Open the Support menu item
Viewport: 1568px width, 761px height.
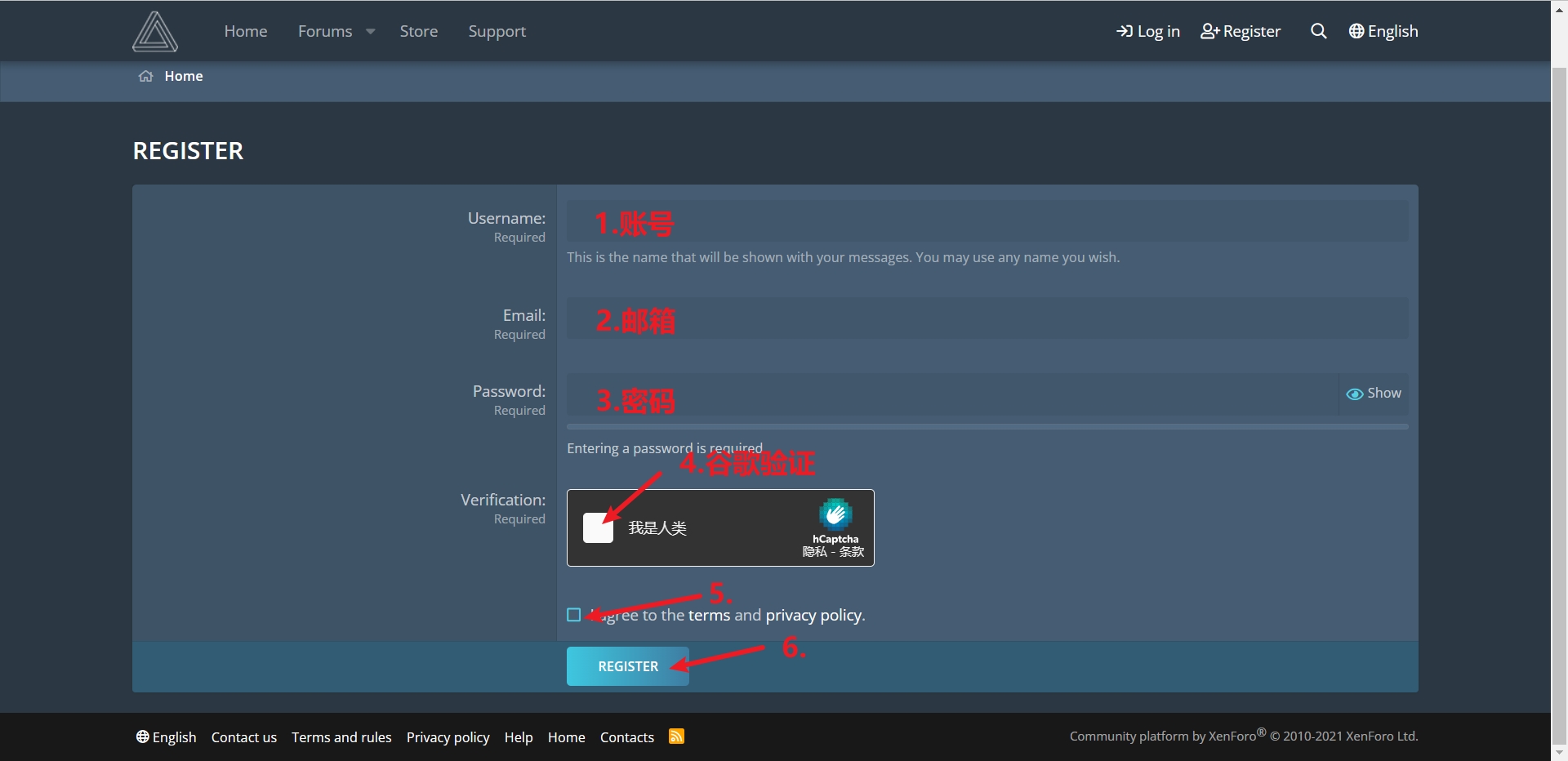click(497, 31)
